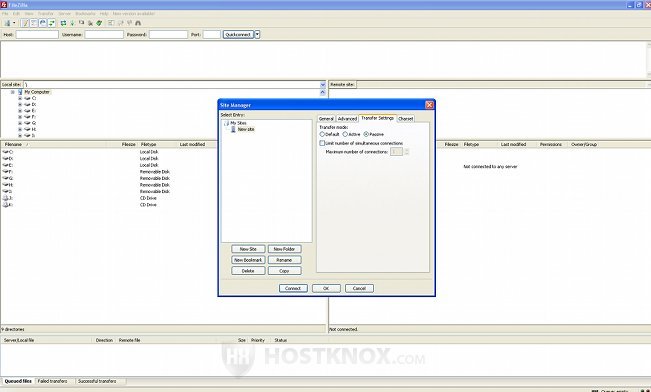Screen dimensions: 651x392
Task: Collapse the My Computer tree node
Action: click(x=12, y=92)
